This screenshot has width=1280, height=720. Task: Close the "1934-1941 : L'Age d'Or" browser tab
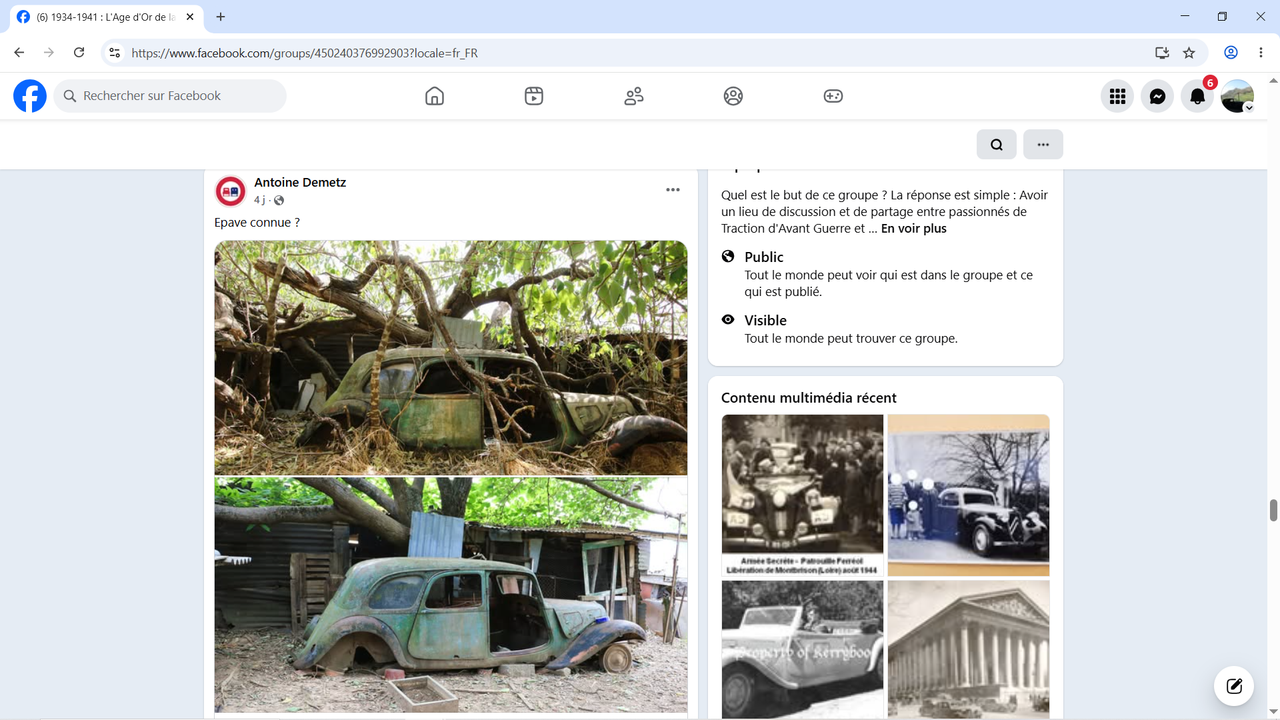pyautogui.click(x=190, y=17)
